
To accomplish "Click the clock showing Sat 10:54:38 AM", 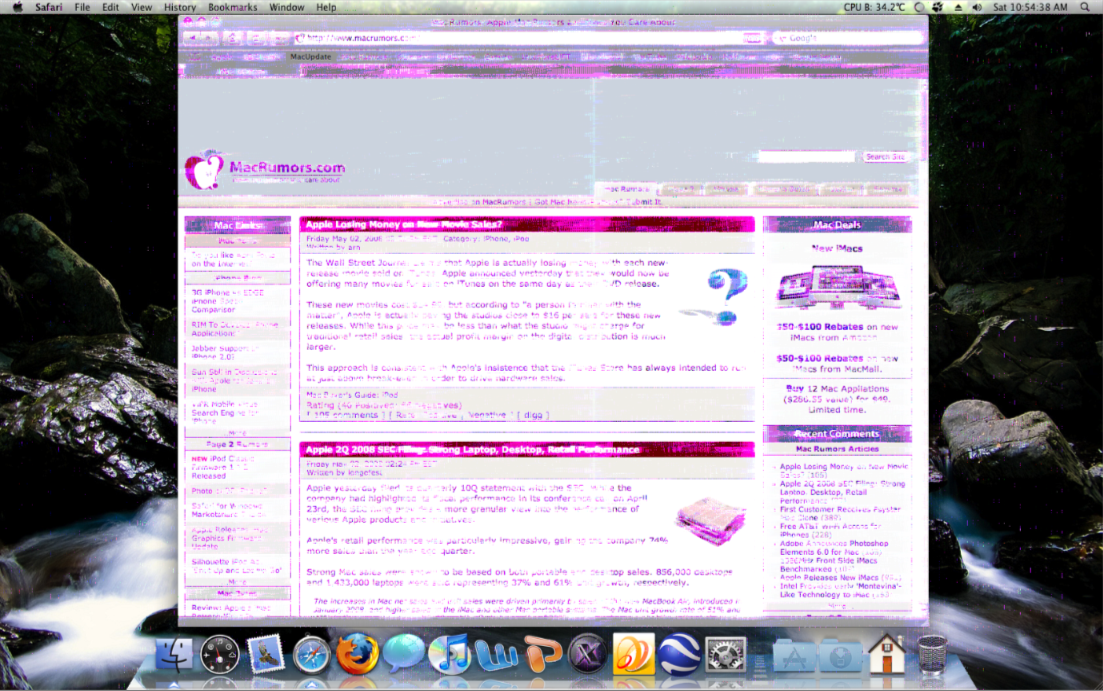I will point(1030,7).
